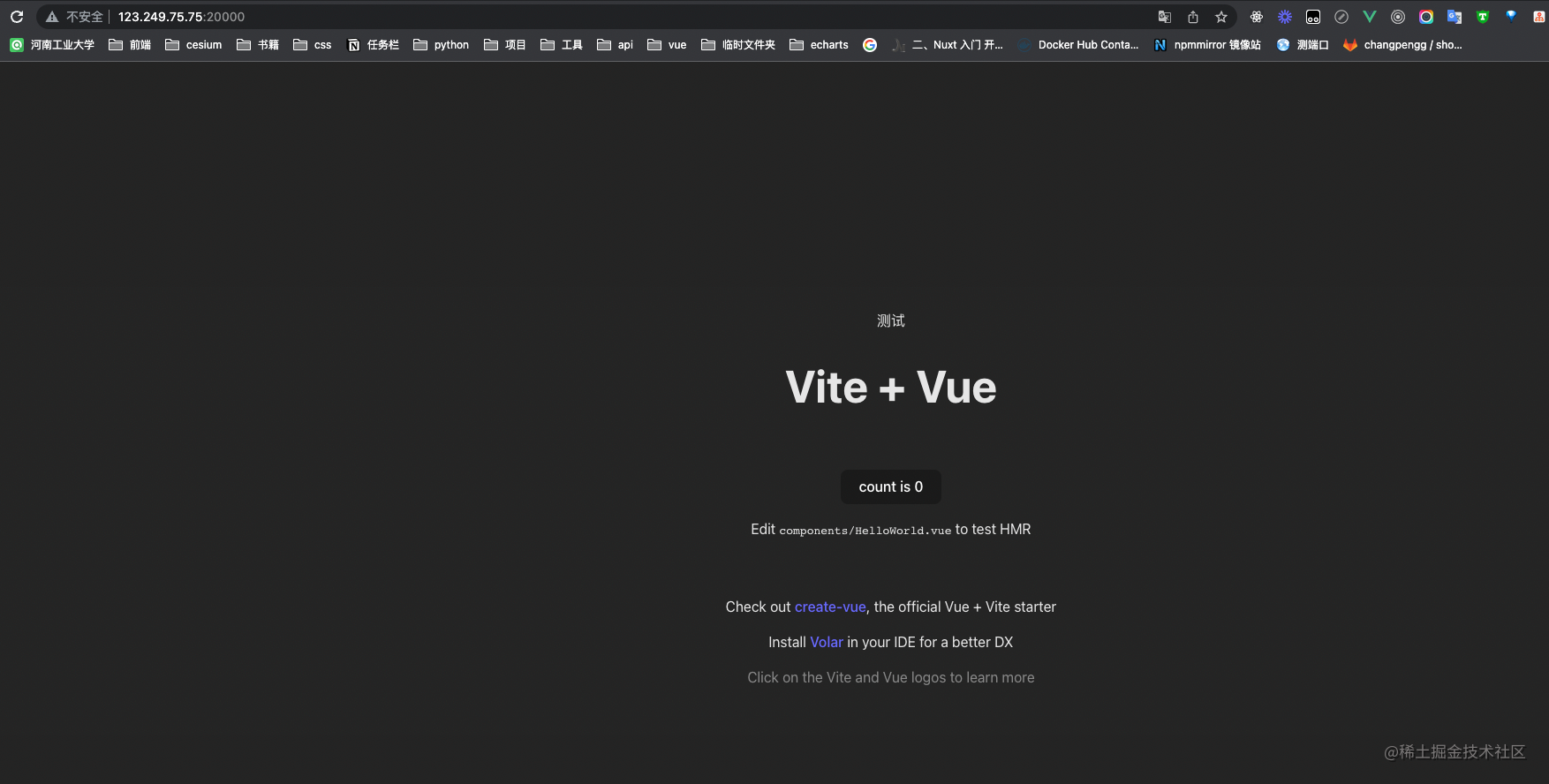Open the React DevTools extension icon
The height and width of the screenshot is (784, 1549).
pos(1257,17)
